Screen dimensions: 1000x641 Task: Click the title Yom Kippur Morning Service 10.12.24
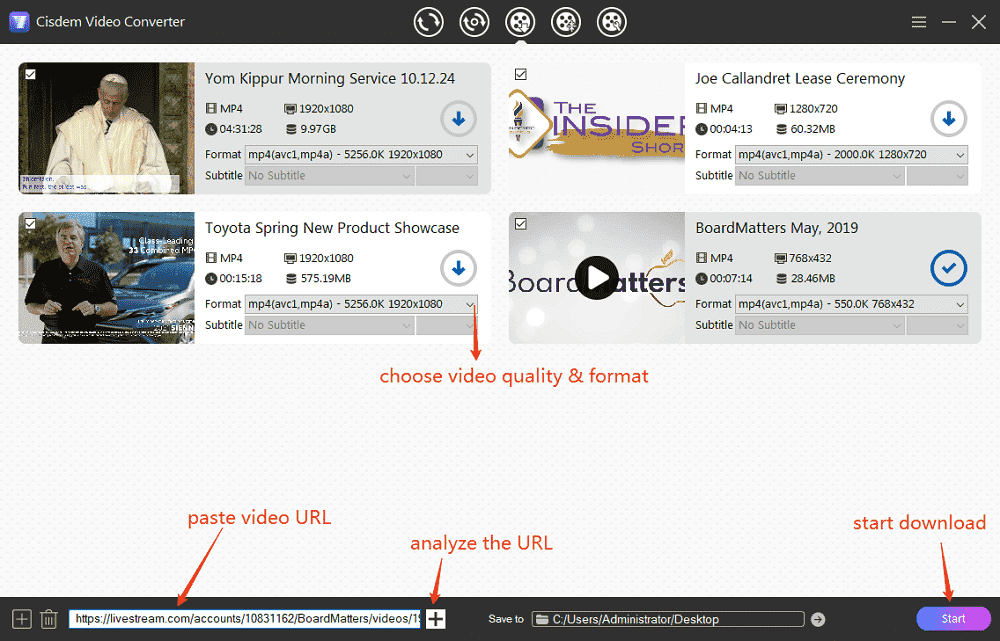pyautogui.click(x=330, y=78)
